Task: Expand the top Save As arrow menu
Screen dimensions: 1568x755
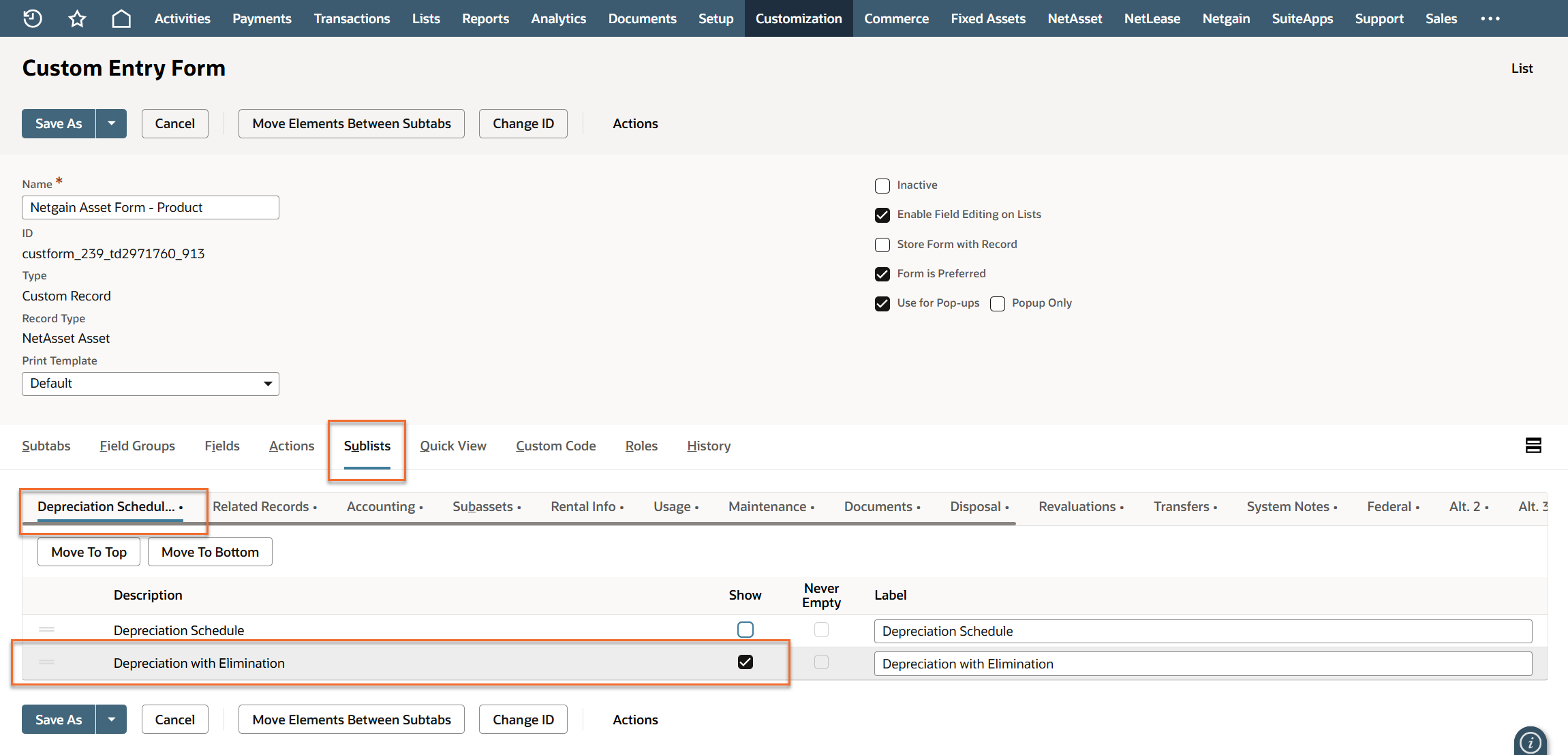Action: point(111,124)
